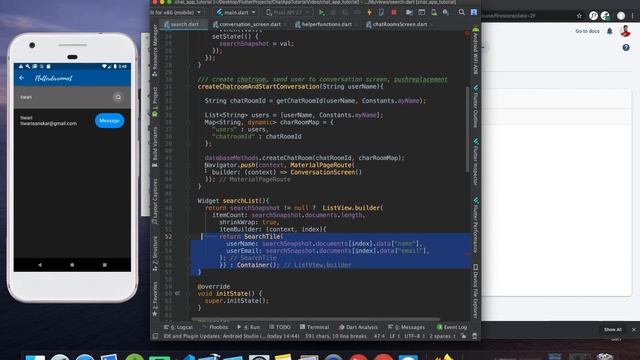Open the Flutter Outline side panel
Image resolution: width=640 pixels, height=360 pixels.
476,107
